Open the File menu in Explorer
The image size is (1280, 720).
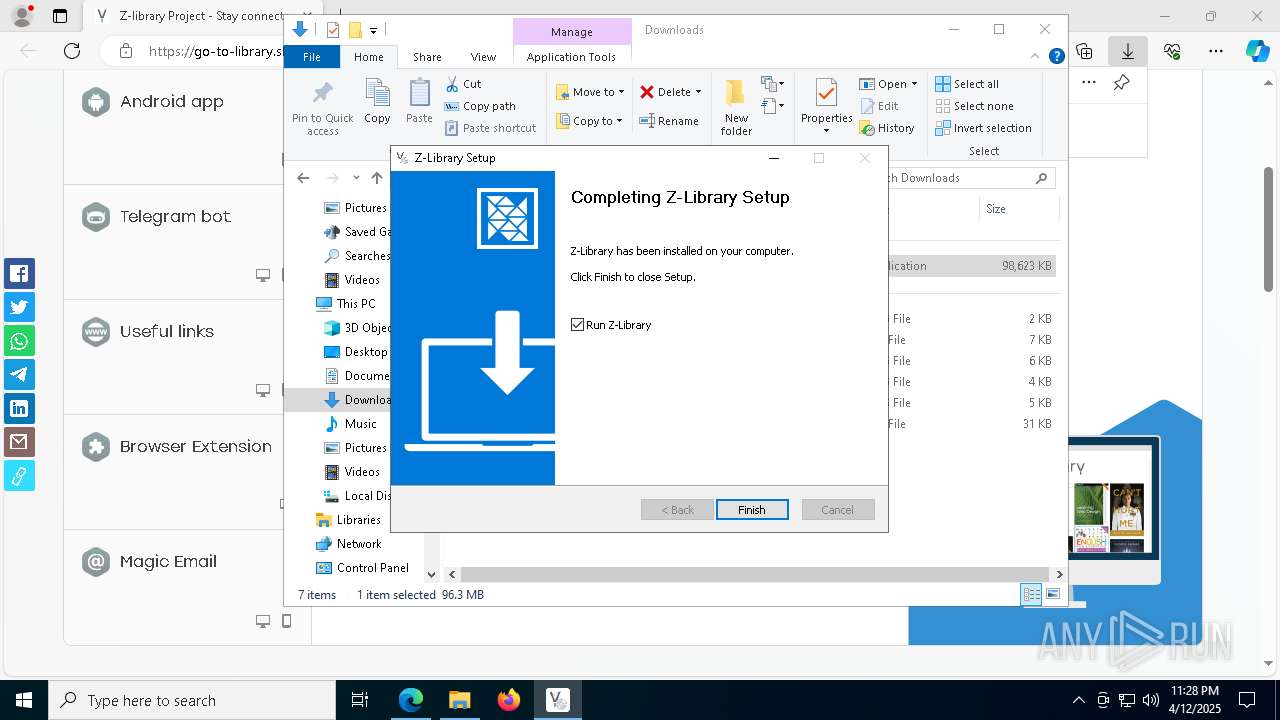pyautogui.click(x=312, y=57)
